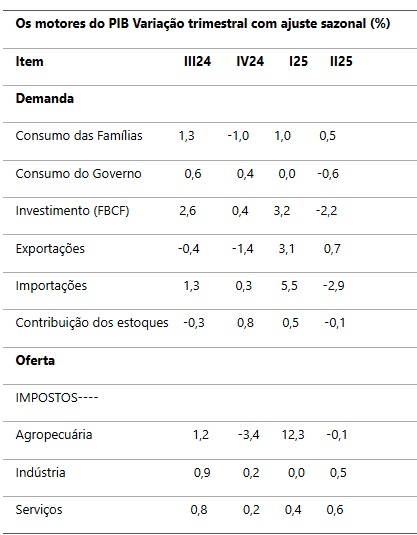Select the Importações row label
This screenshot has height=535, width=417.
pos(51,286)
